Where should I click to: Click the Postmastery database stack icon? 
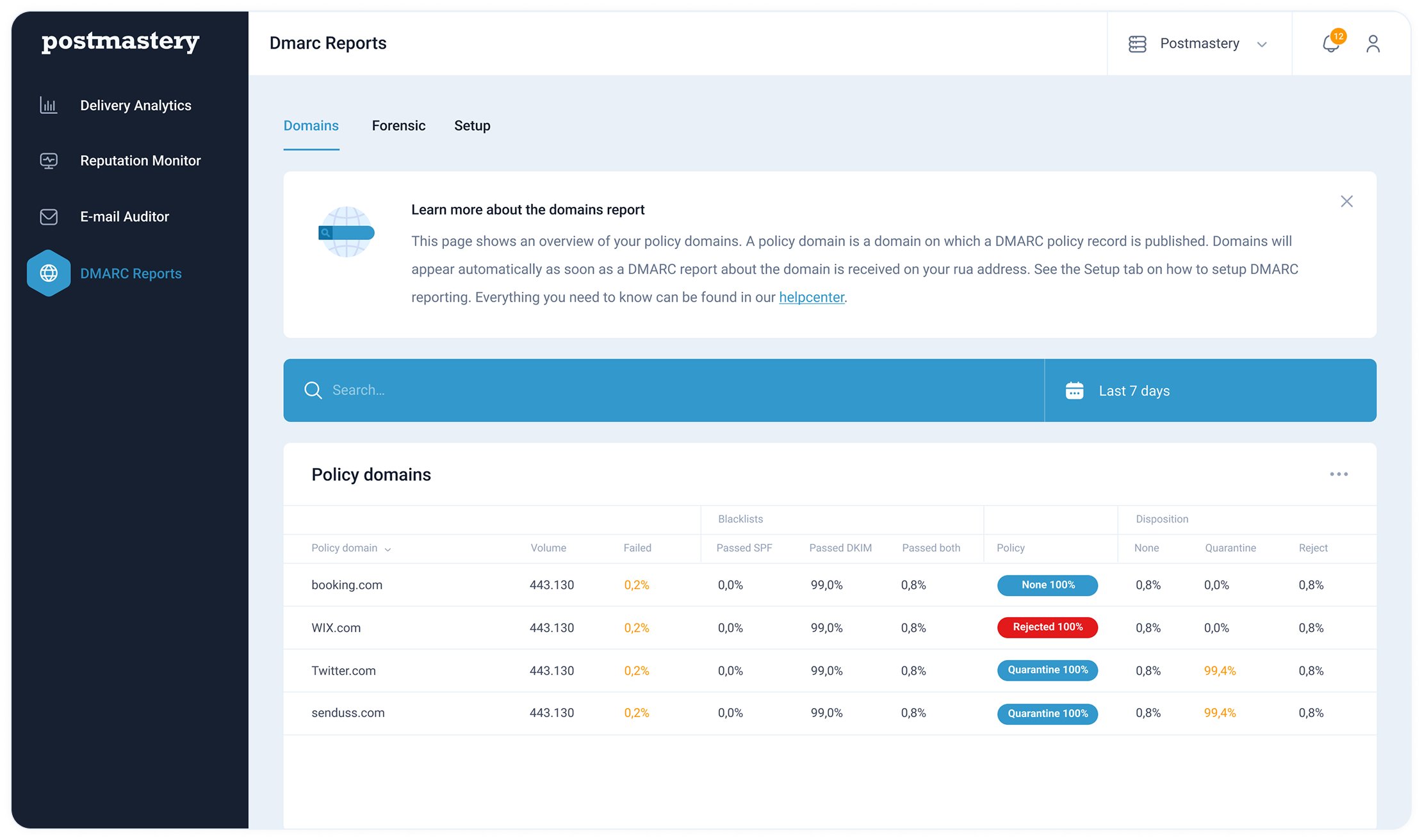1138,44
